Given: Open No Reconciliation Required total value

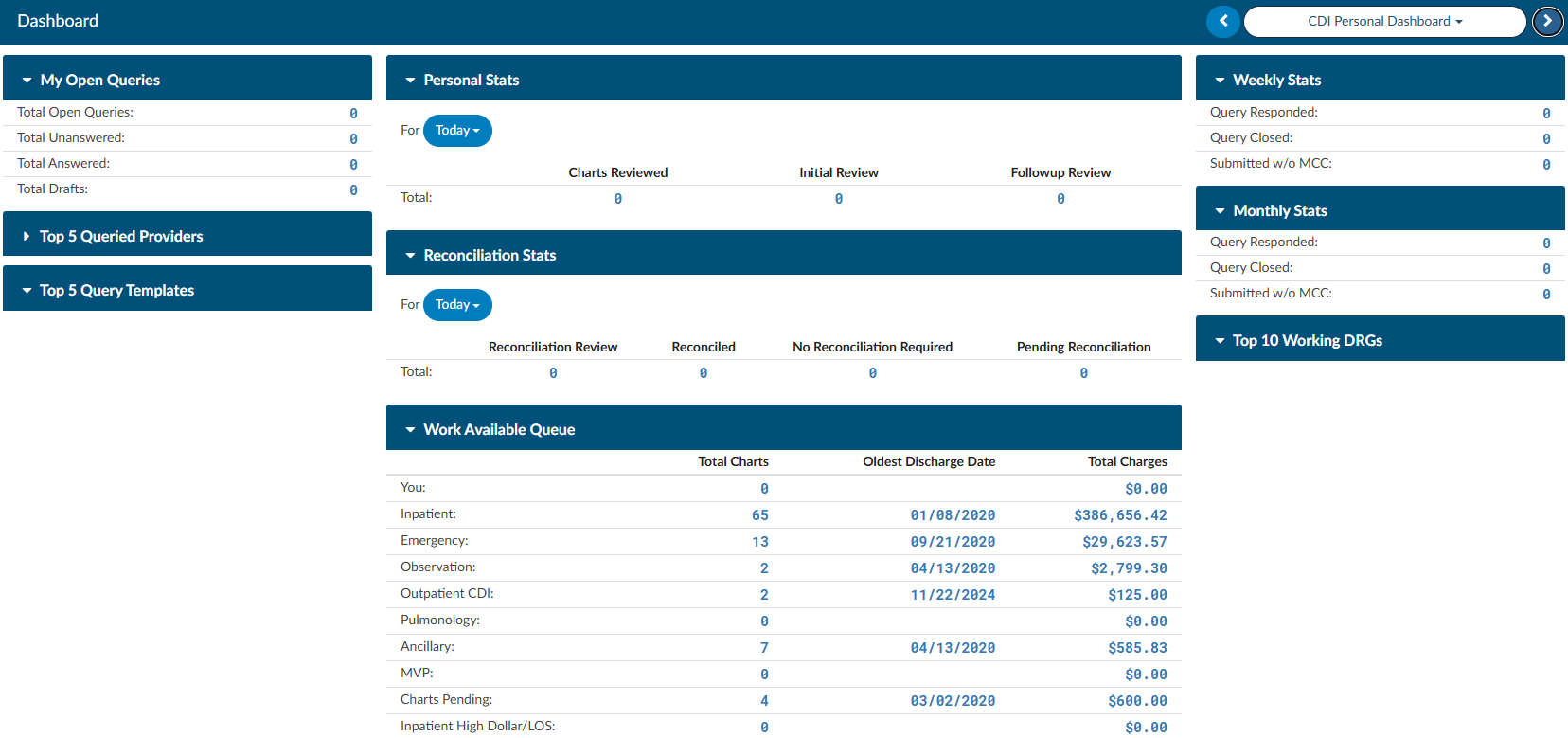Looking at the screenshot, I should click(873, 372).
